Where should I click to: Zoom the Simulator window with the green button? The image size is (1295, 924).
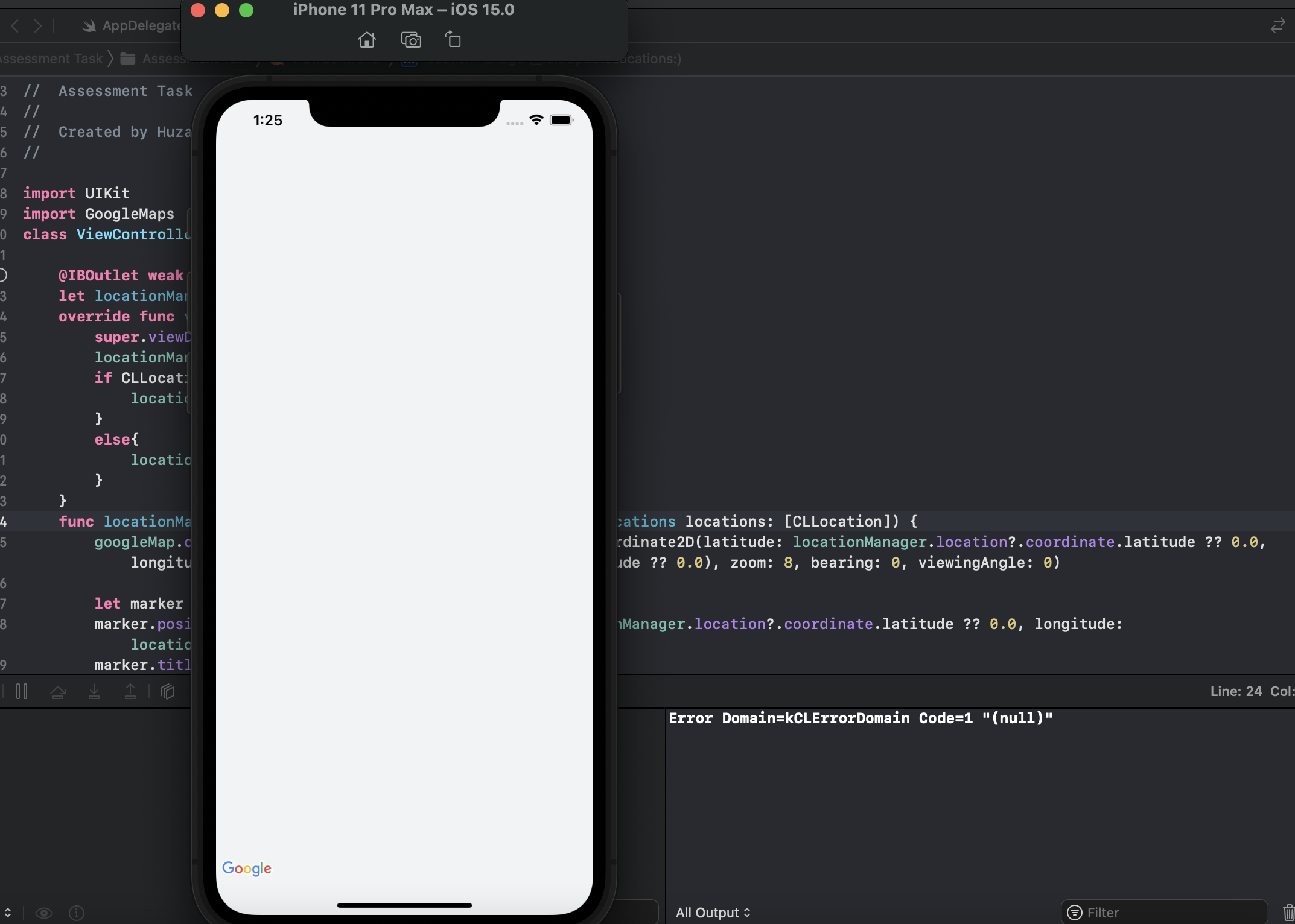tap(246, 10)
